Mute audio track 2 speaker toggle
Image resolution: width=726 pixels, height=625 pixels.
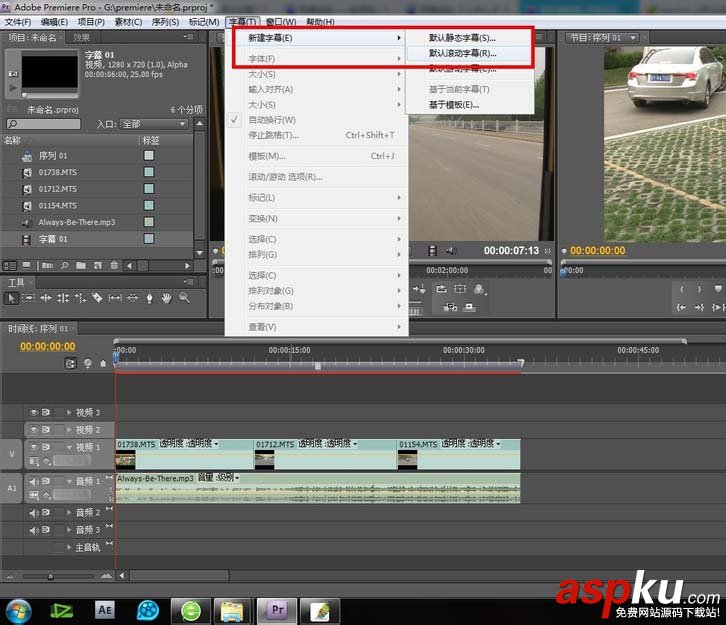(34, 513)
